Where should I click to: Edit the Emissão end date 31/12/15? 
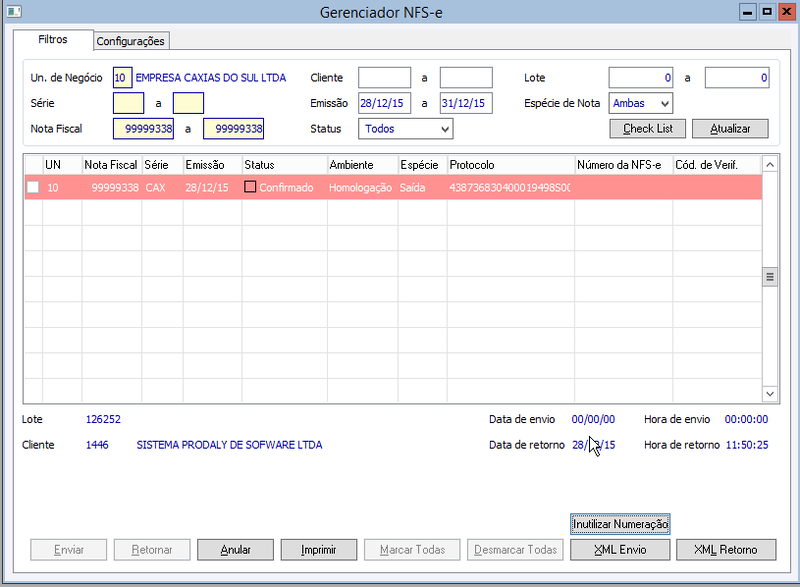click(466, 103)
